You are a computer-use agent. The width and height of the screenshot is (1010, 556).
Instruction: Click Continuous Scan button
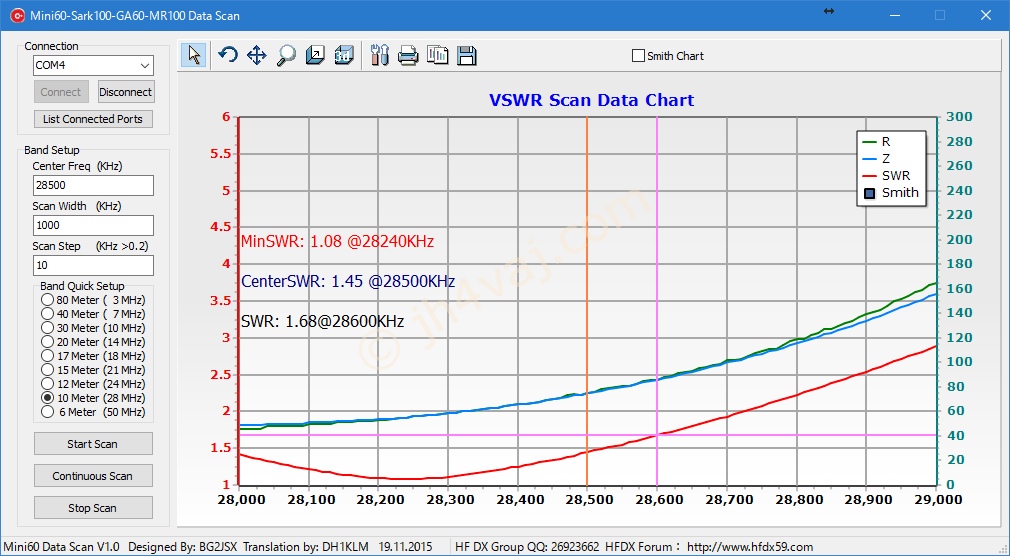click(93, 476)
